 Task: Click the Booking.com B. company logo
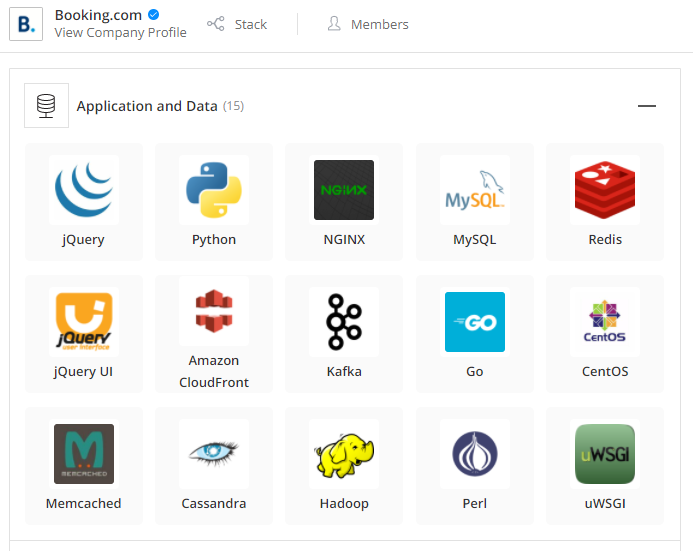[26, 24]
